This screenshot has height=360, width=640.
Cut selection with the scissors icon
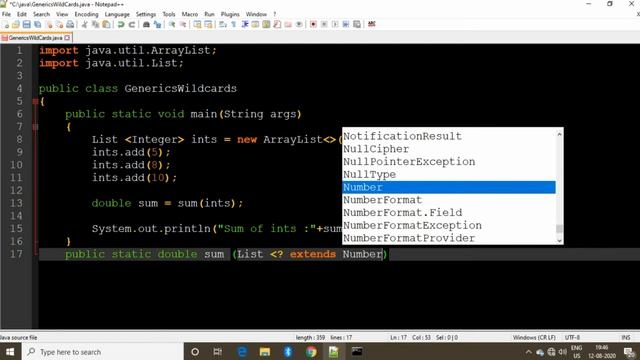tap(84, 24)
